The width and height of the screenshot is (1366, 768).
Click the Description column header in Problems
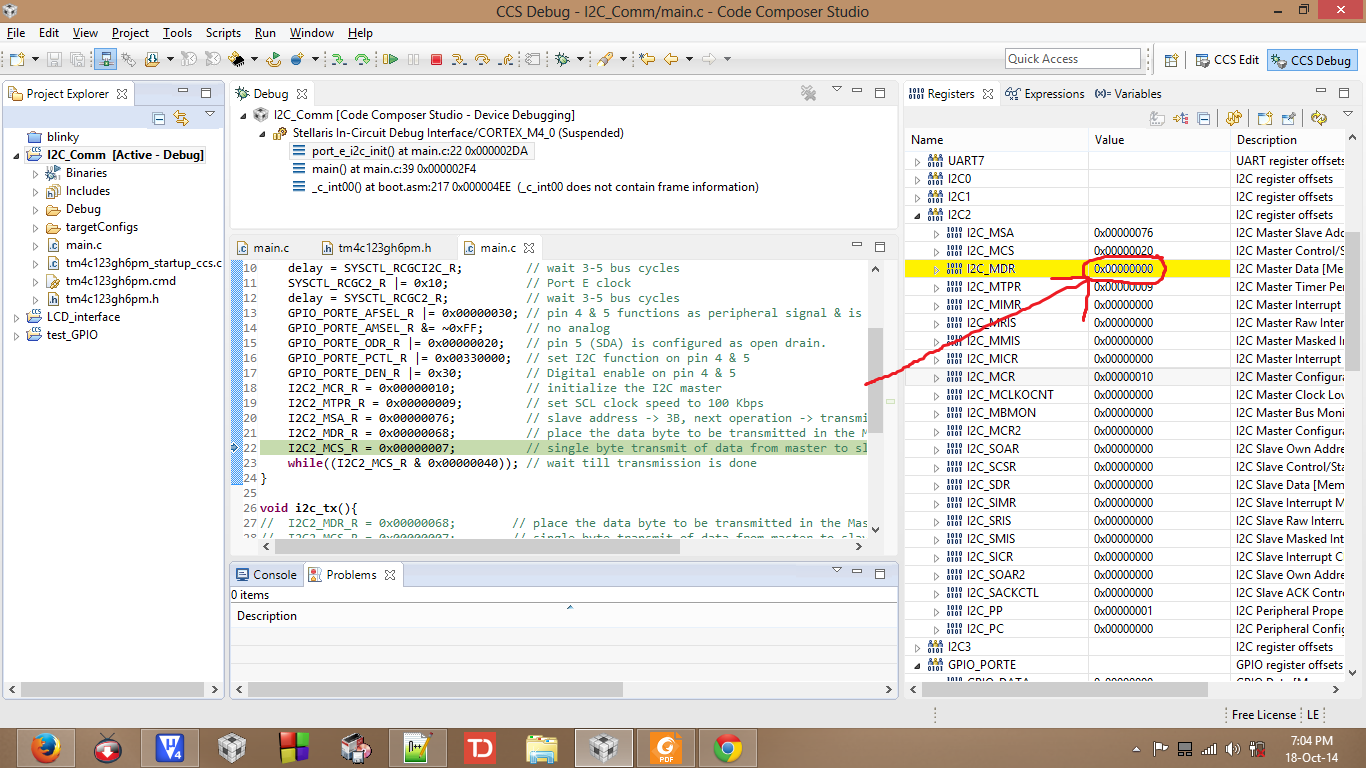[x=267, y=616]
